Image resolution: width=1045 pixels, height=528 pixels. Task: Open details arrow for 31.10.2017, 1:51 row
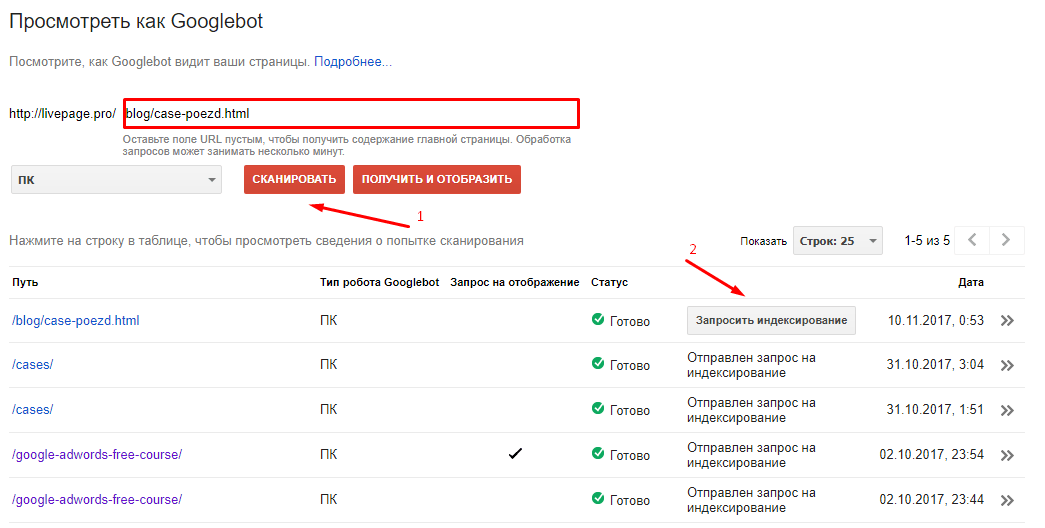point(1007,411)
